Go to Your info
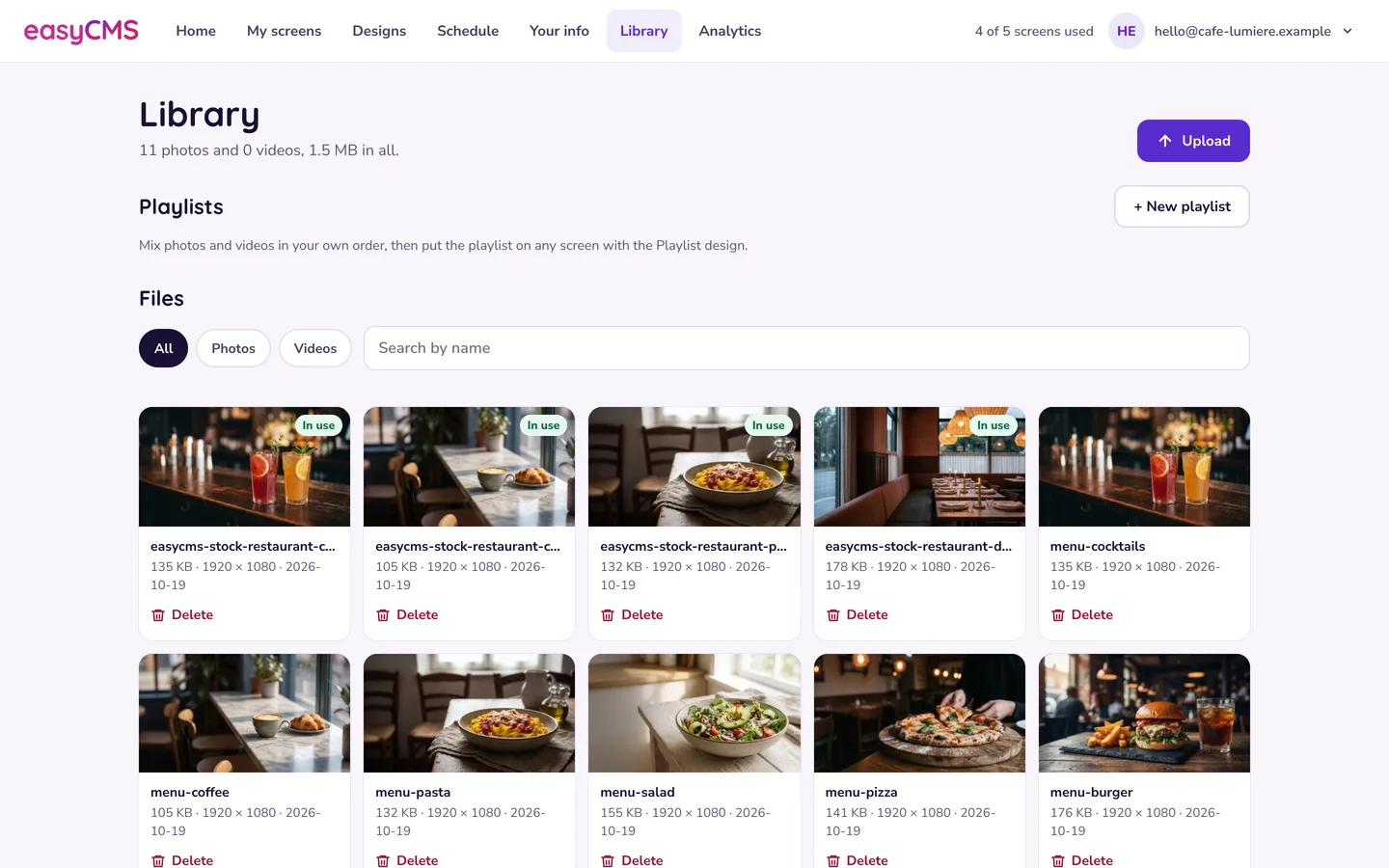The height and width of the screenshot is (868, 1389). (559, 31)
